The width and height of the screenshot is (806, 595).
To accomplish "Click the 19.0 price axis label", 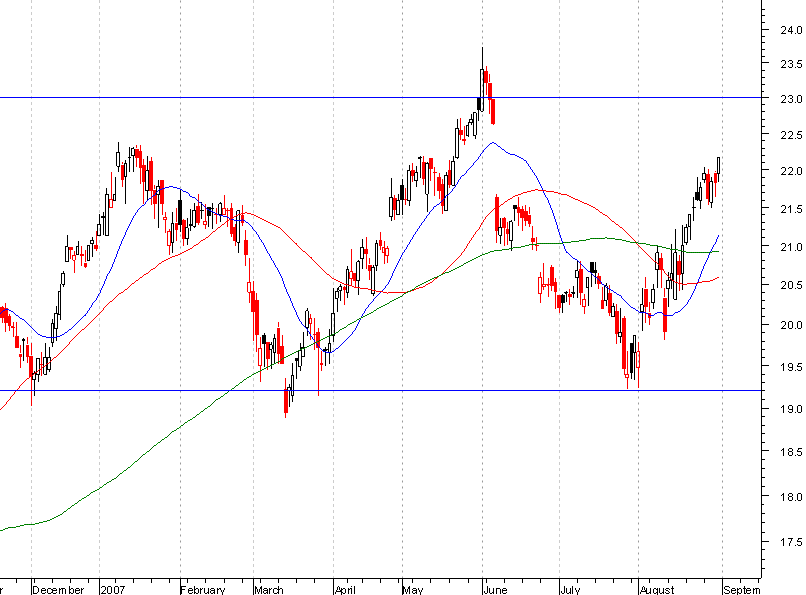I will click(791, 409).
